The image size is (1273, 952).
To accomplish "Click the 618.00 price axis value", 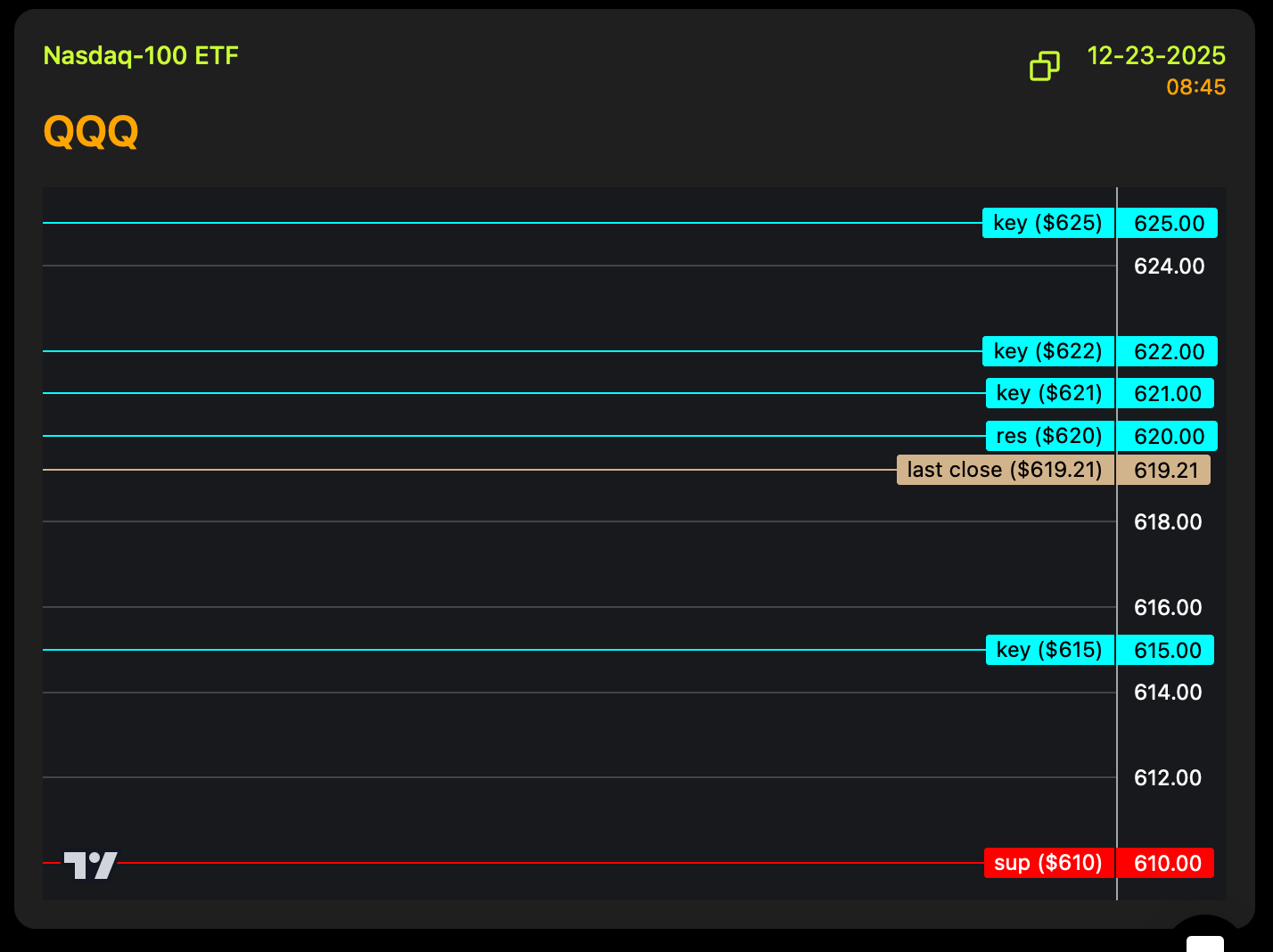I will click(1167, 522).
